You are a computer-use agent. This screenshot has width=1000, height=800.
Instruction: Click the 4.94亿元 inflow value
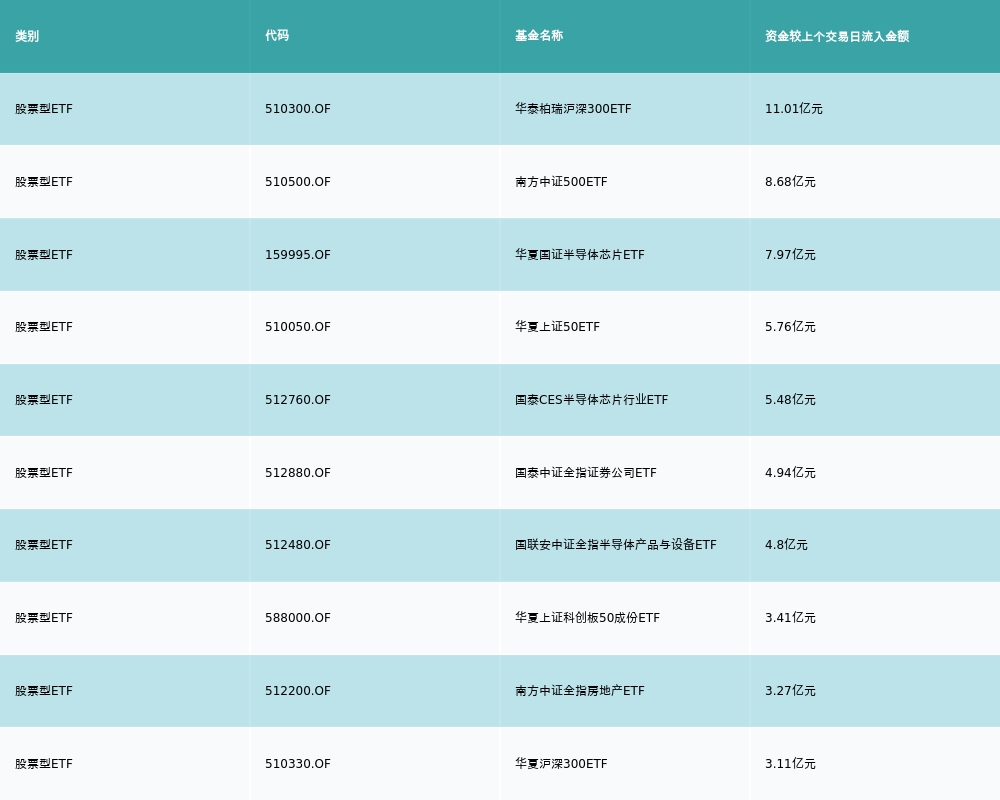point(790,473)
